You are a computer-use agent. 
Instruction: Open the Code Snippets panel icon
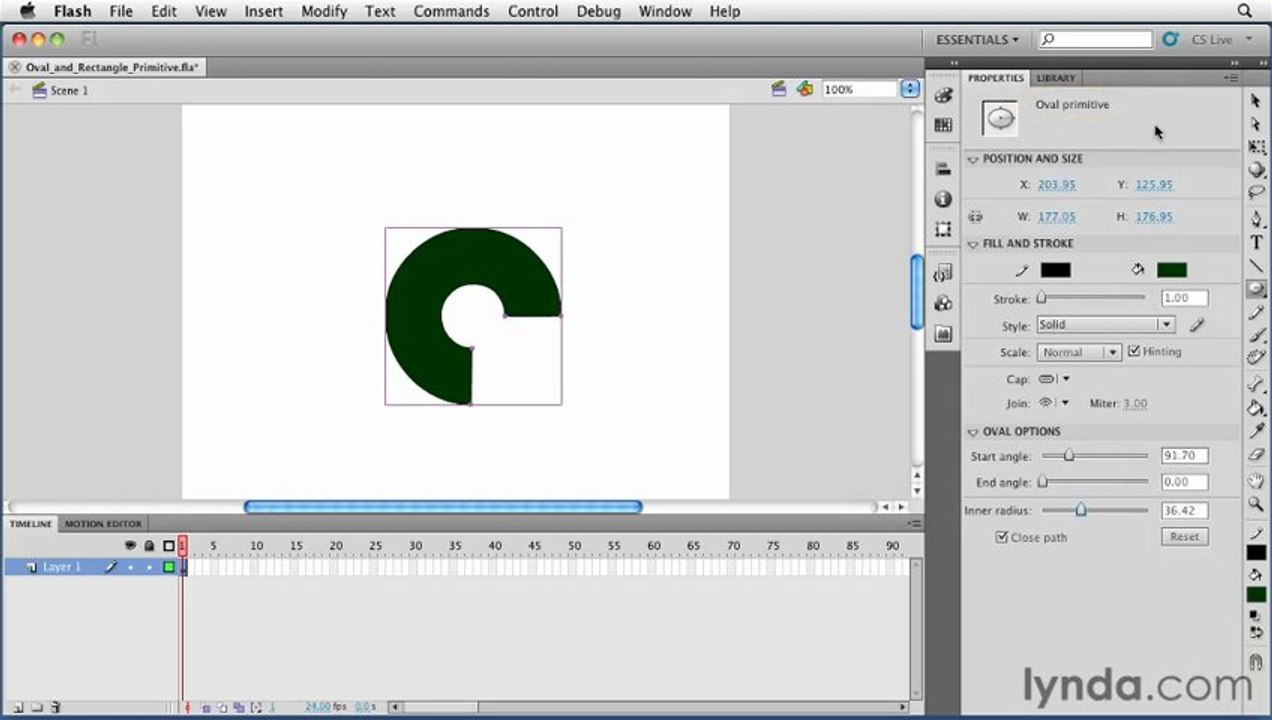[943, 273]
